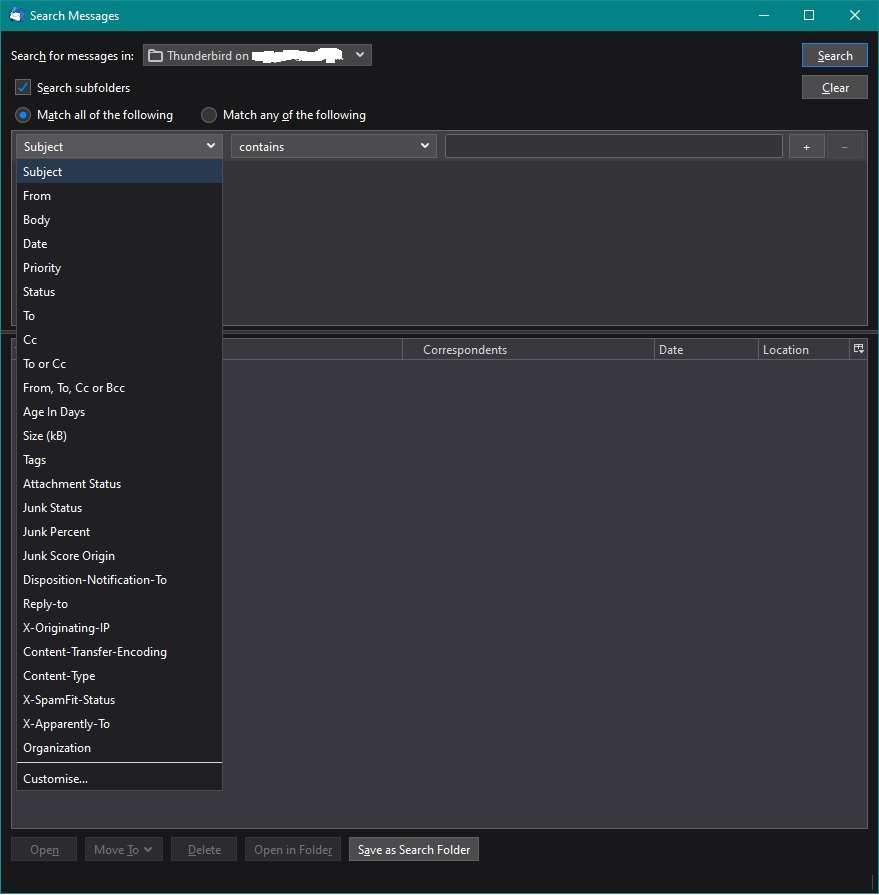Focus the search term text field
This screenshot has width=879, height=895.
coord(614,147)
